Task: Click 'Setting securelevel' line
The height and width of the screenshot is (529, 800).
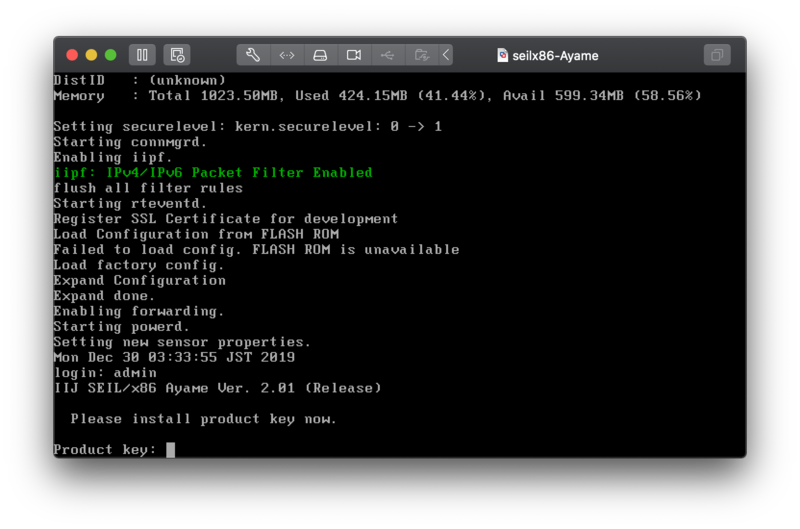Action: point(247,127)
